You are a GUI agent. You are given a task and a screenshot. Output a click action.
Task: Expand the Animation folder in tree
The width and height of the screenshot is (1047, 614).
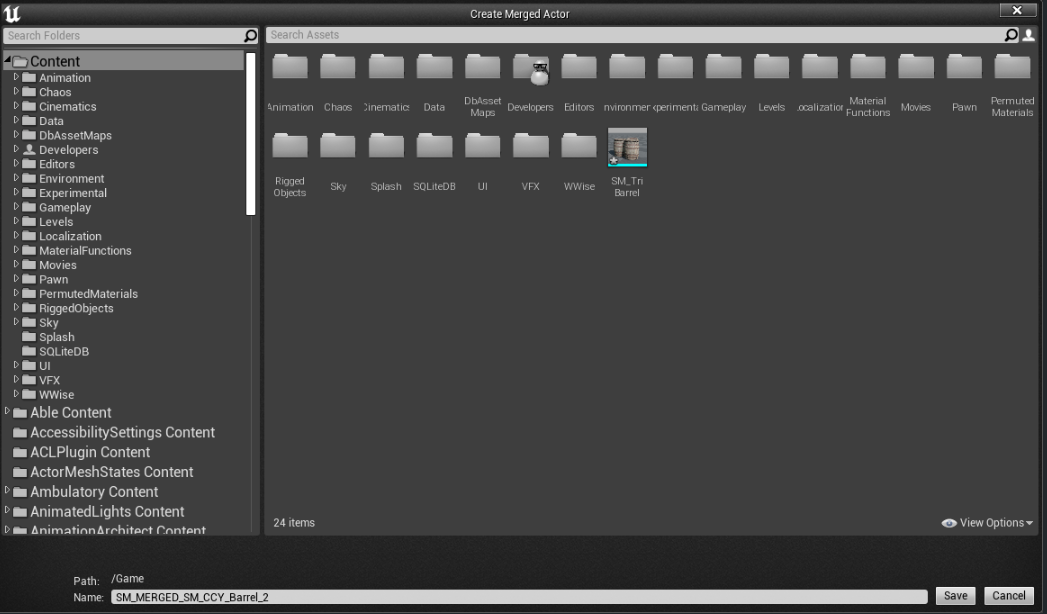16,77
